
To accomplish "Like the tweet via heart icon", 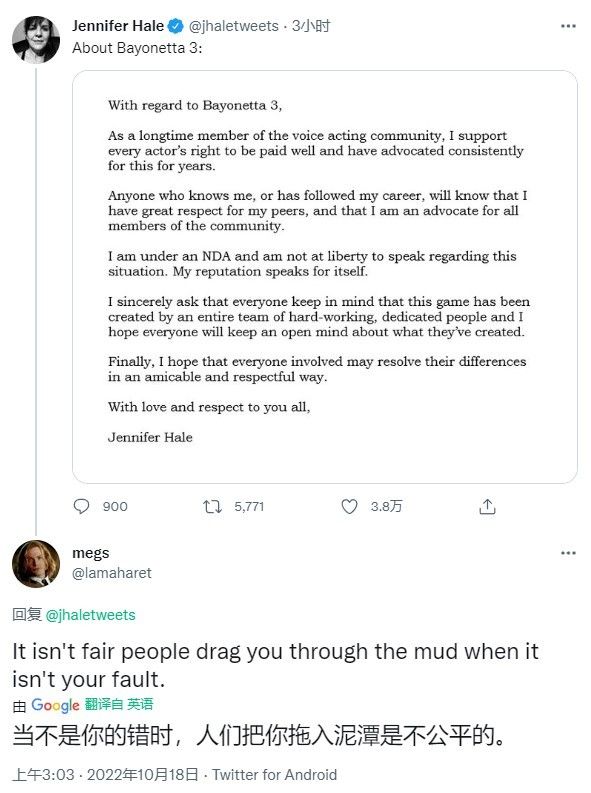I will pos(349,506).
